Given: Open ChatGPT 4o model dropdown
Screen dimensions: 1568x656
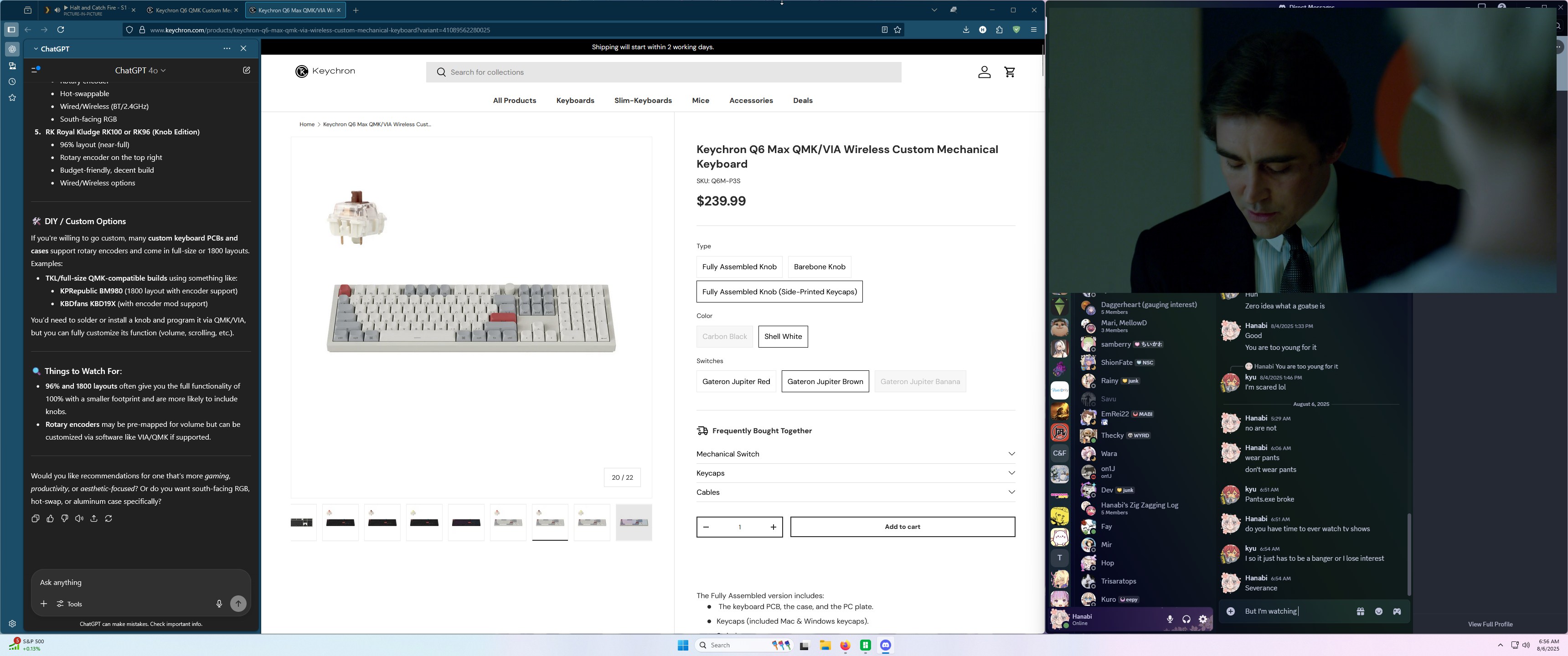Looking at the screenshot, I should (140, 71).
